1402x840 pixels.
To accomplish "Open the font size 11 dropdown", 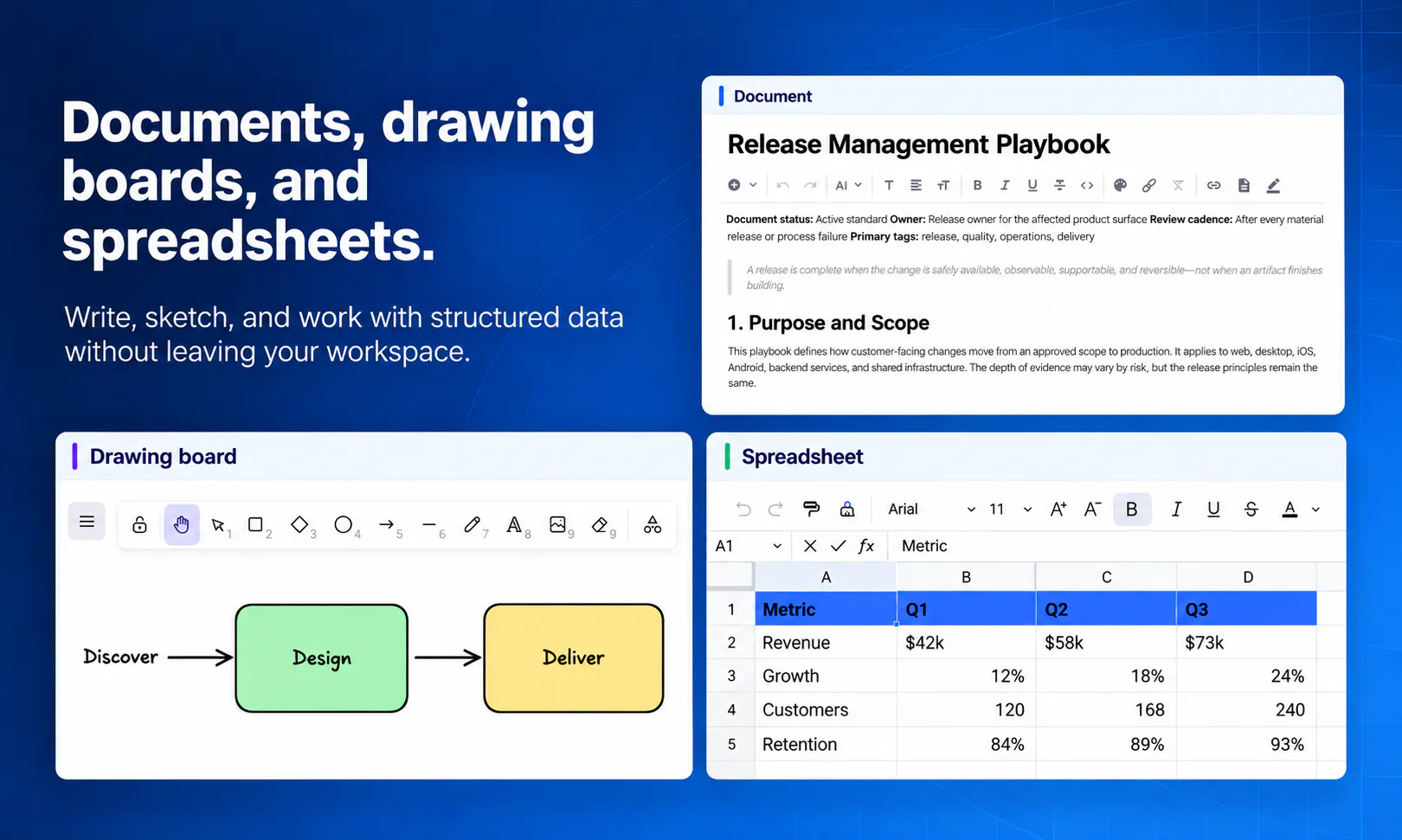I will 1011,510.
